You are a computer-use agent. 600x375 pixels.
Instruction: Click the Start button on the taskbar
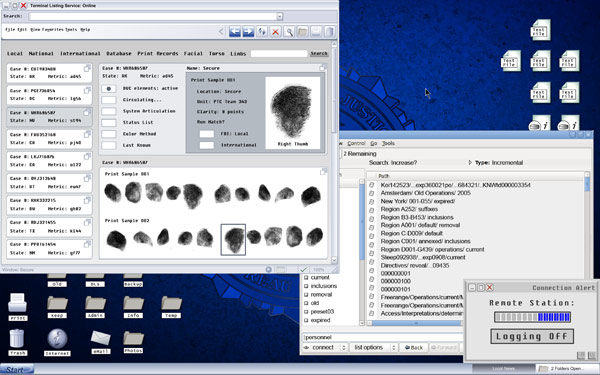click(16, 369)
